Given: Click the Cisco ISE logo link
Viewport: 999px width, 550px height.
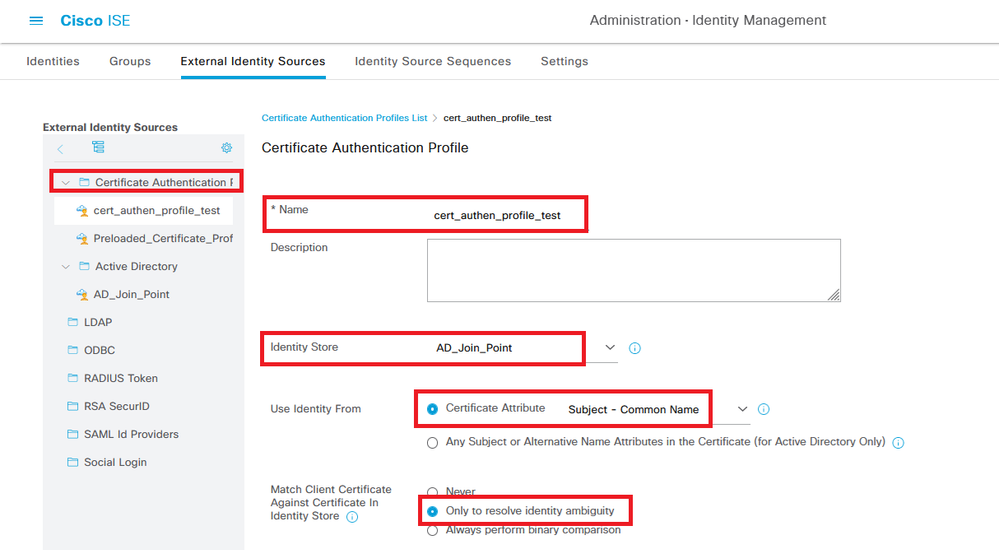Looking at the screenshot, I should tap(95, 20).
